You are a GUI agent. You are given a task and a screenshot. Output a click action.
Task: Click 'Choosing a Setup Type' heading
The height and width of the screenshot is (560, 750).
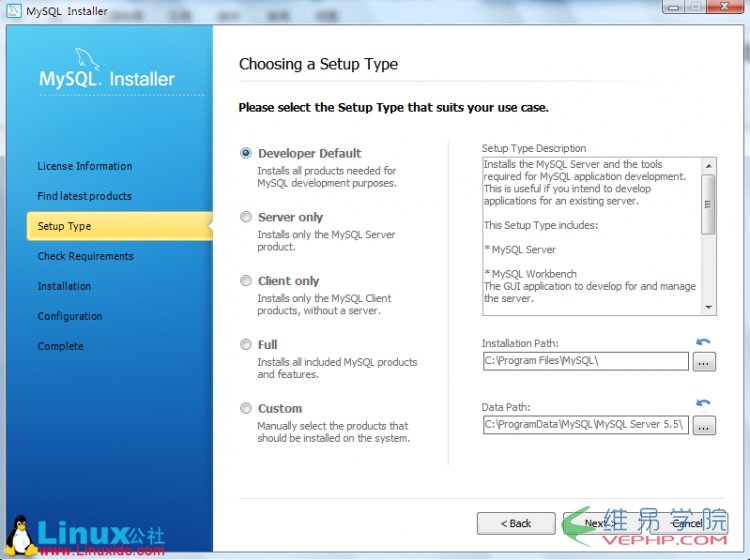coord(318,64)
